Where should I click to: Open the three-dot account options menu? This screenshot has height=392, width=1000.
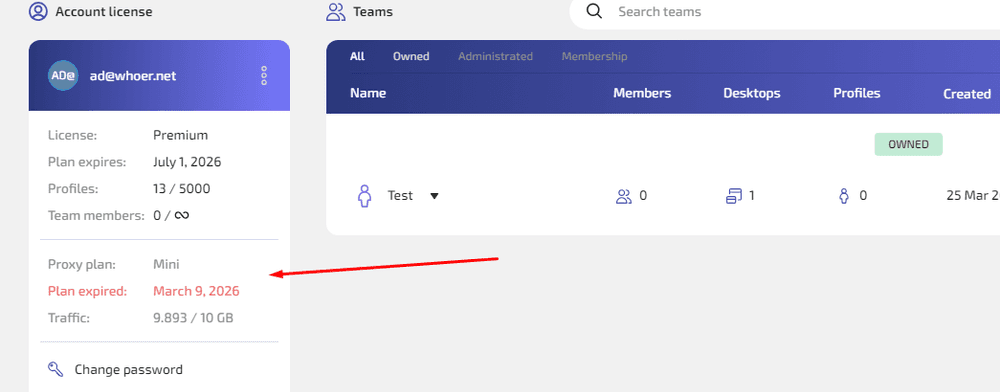click(x=264, y=76)
